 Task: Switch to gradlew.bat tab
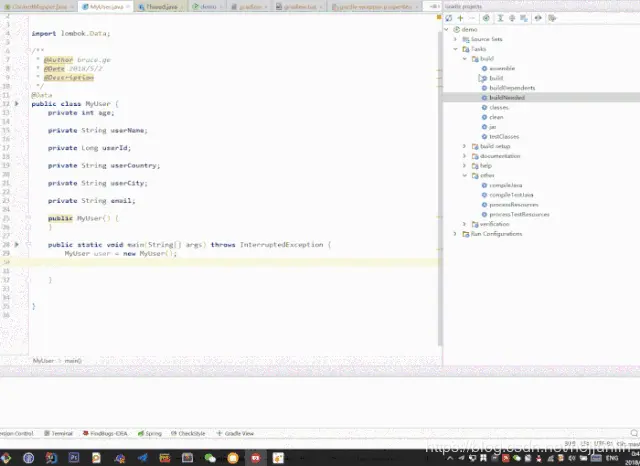[x=299, y=7]
